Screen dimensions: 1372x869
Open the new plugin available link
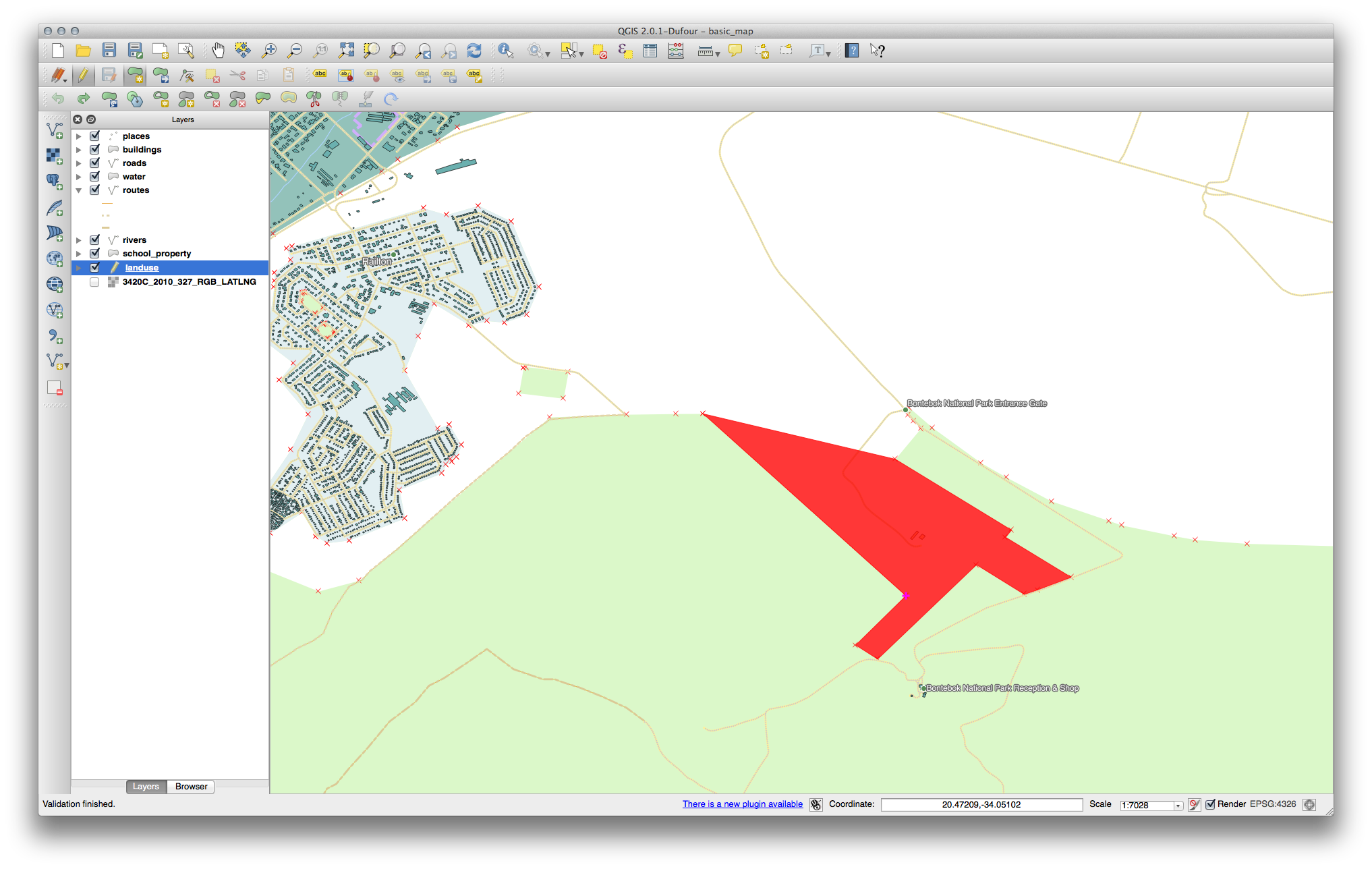(x=742, y=804)
